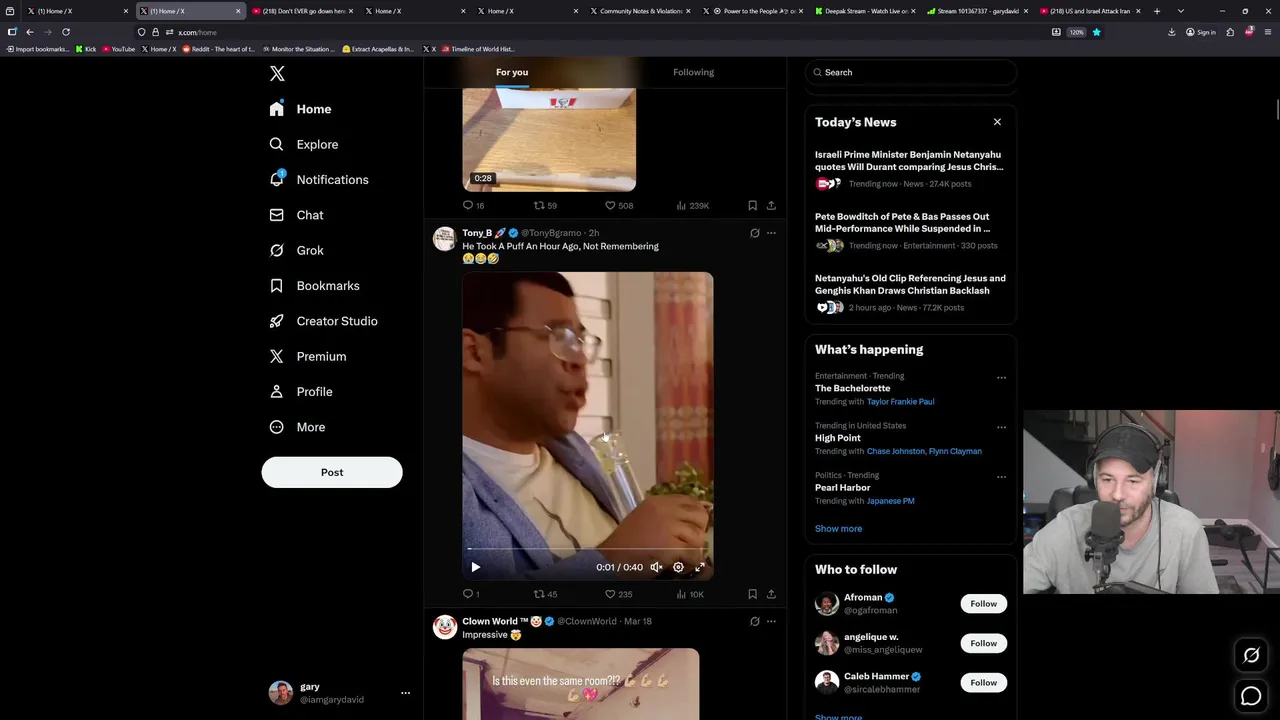
Task: Share the Tony_B post
Action: click(771, 594)
